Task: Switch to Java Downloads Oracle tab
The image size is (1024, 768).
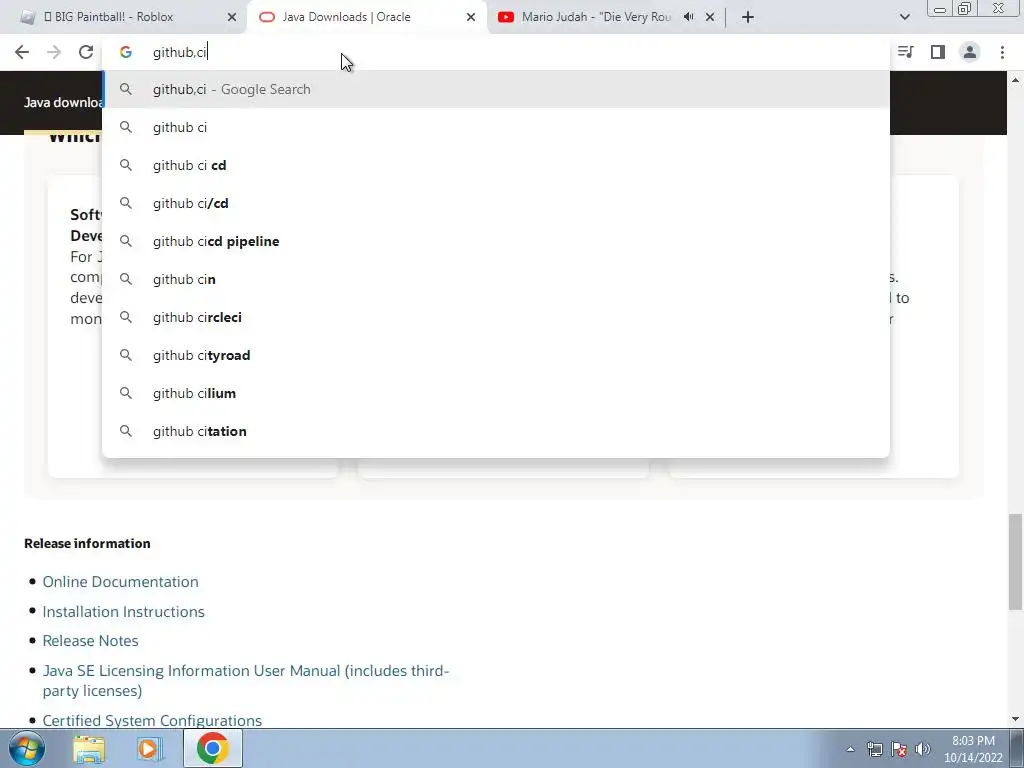Action: [x=367, y=17]
